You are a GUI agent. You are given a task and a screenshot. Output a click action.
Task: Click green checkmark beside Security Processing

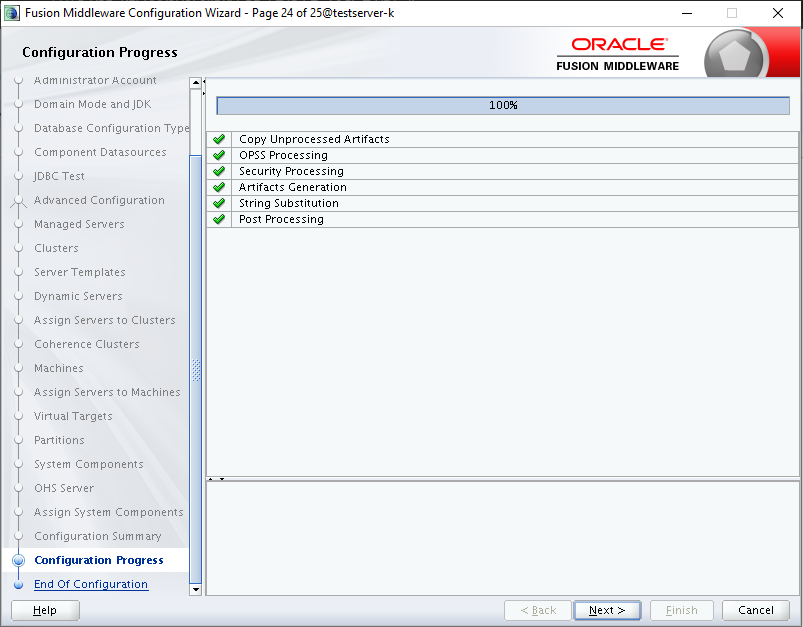[219, 171]
